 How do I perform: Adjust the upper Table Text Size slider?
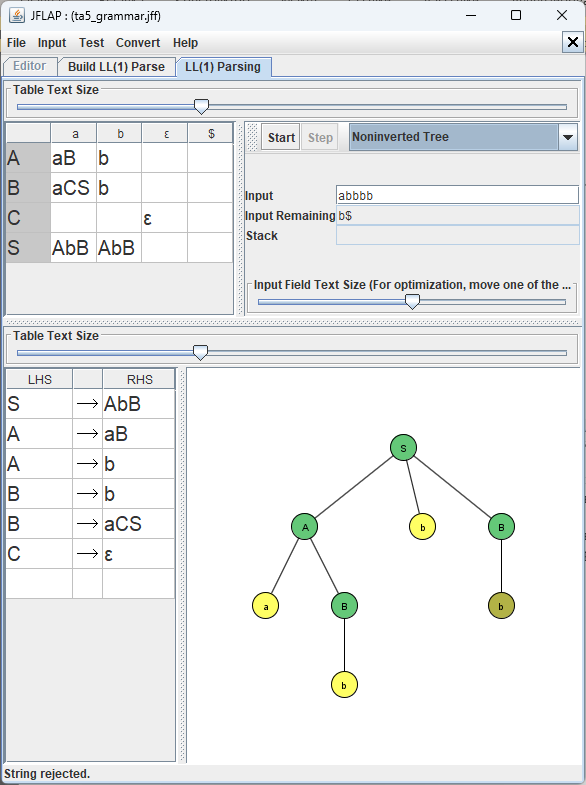[x=201, y=107]
